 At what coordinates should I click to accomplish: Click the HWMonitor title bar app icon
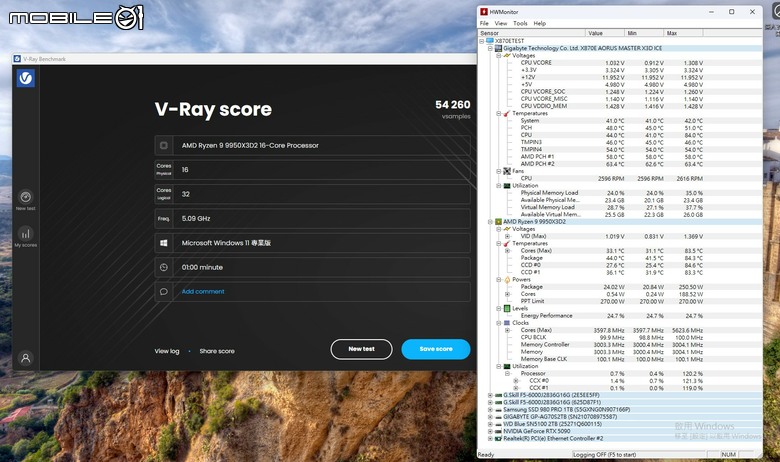(484, 11)
